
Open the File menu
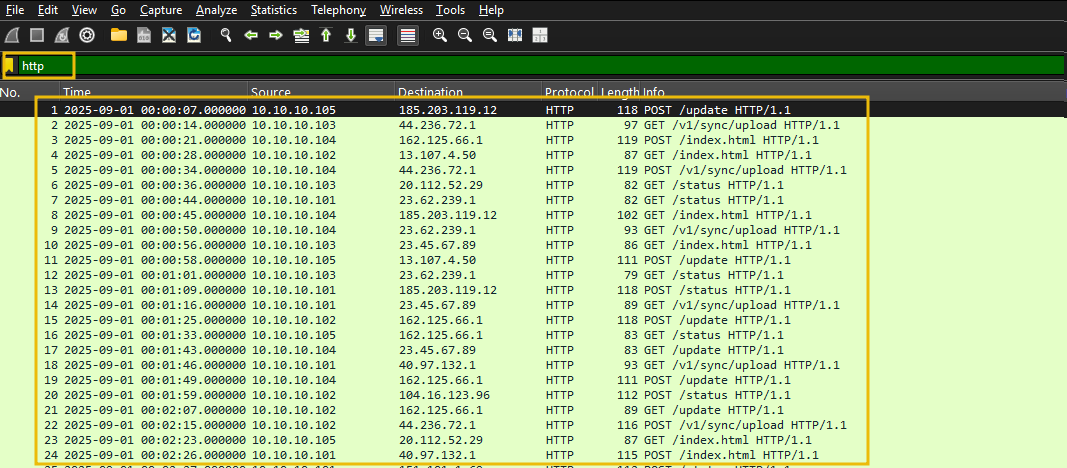[15, 10]
